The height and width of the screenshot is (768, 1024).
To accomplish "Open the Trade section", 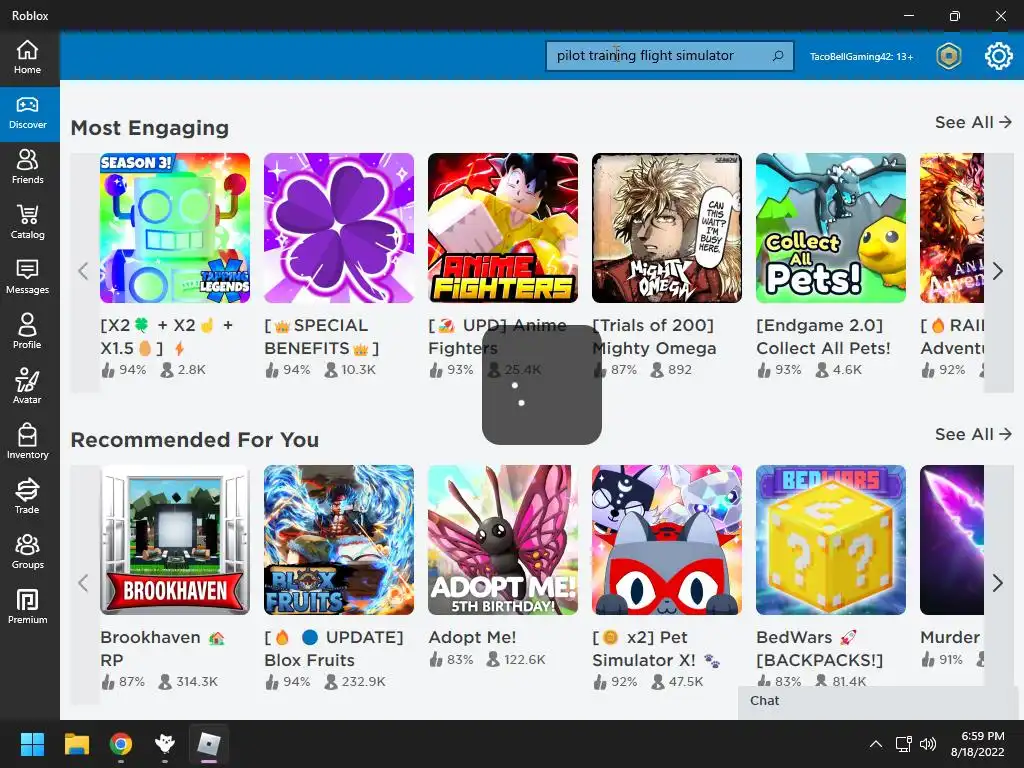I will (x=27, y=497).
